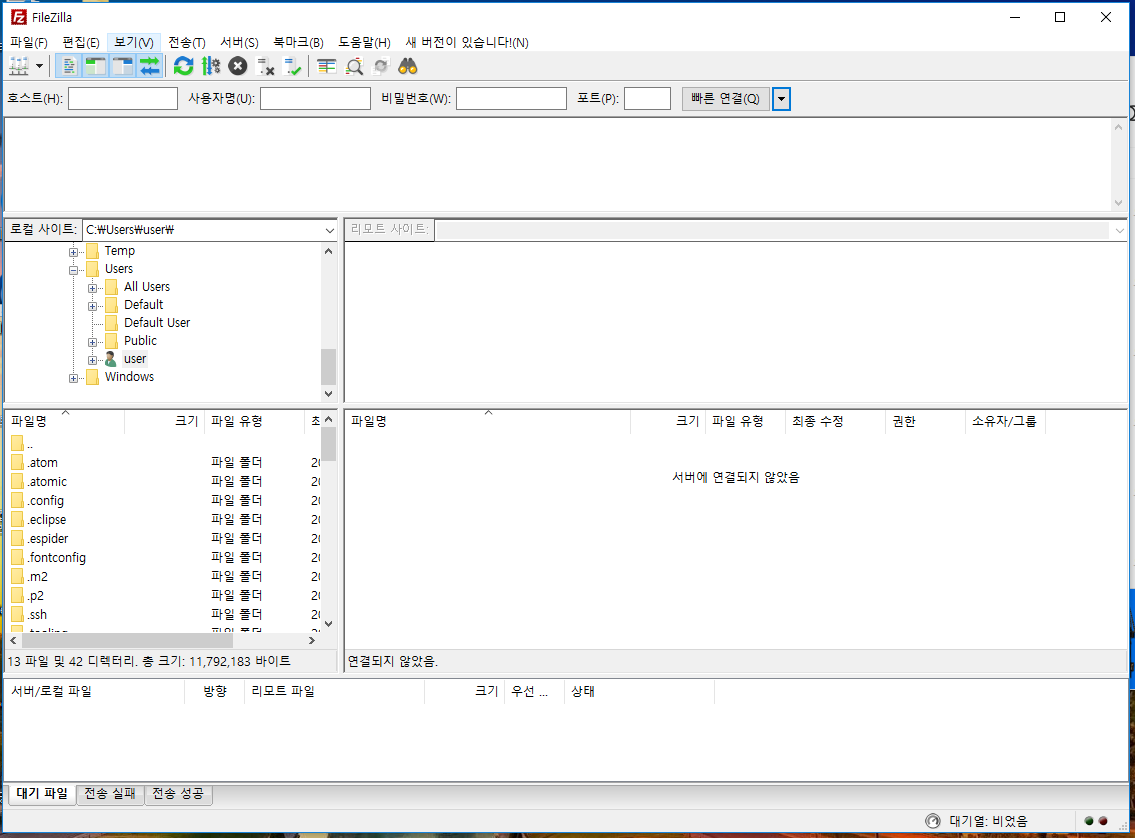Screen dimensions: 1135x838
Task: Select the .atomic folder
Action: coord(47,481)
